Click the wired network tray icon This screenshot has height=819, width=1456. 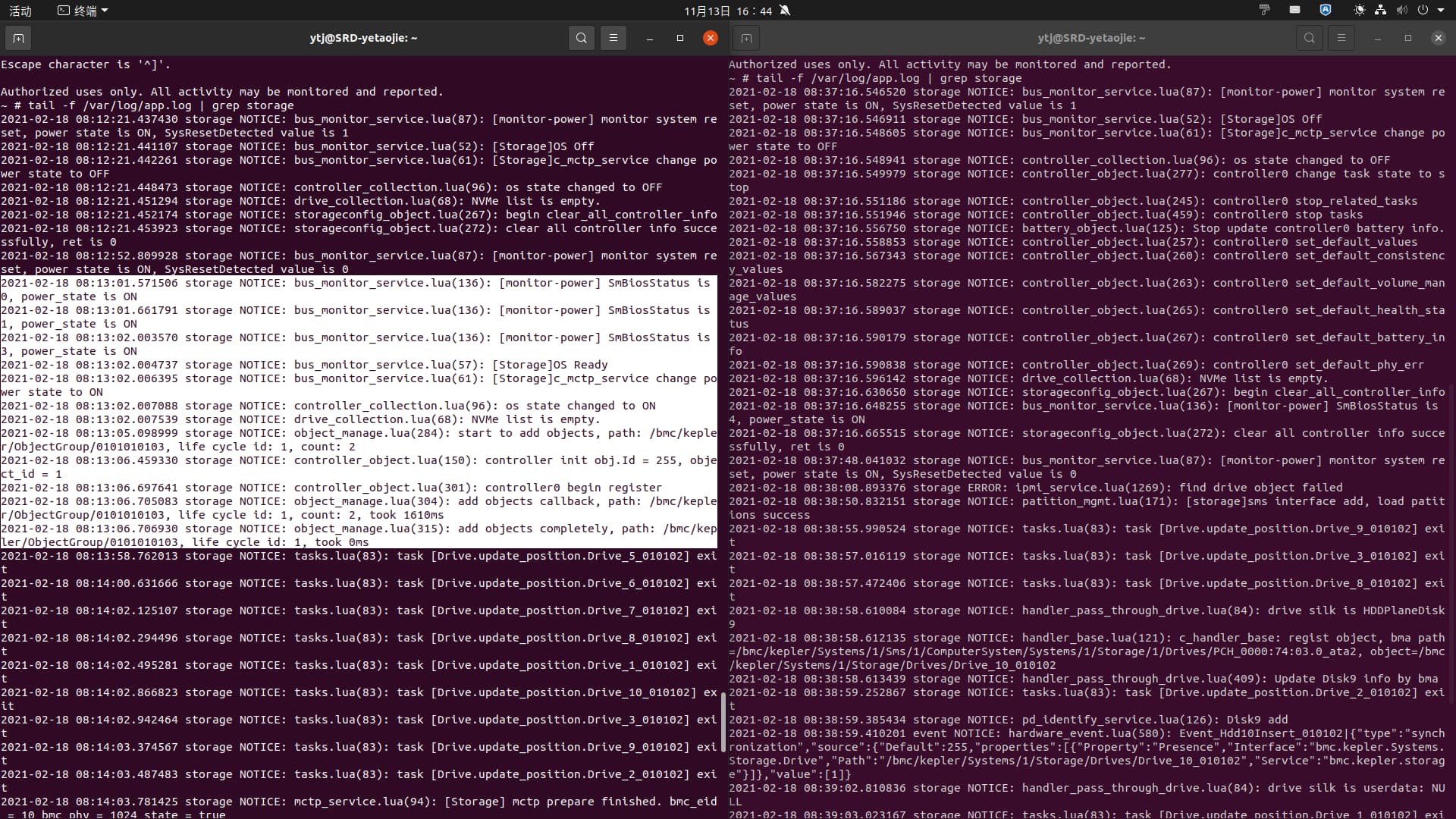coord(1380,11)
